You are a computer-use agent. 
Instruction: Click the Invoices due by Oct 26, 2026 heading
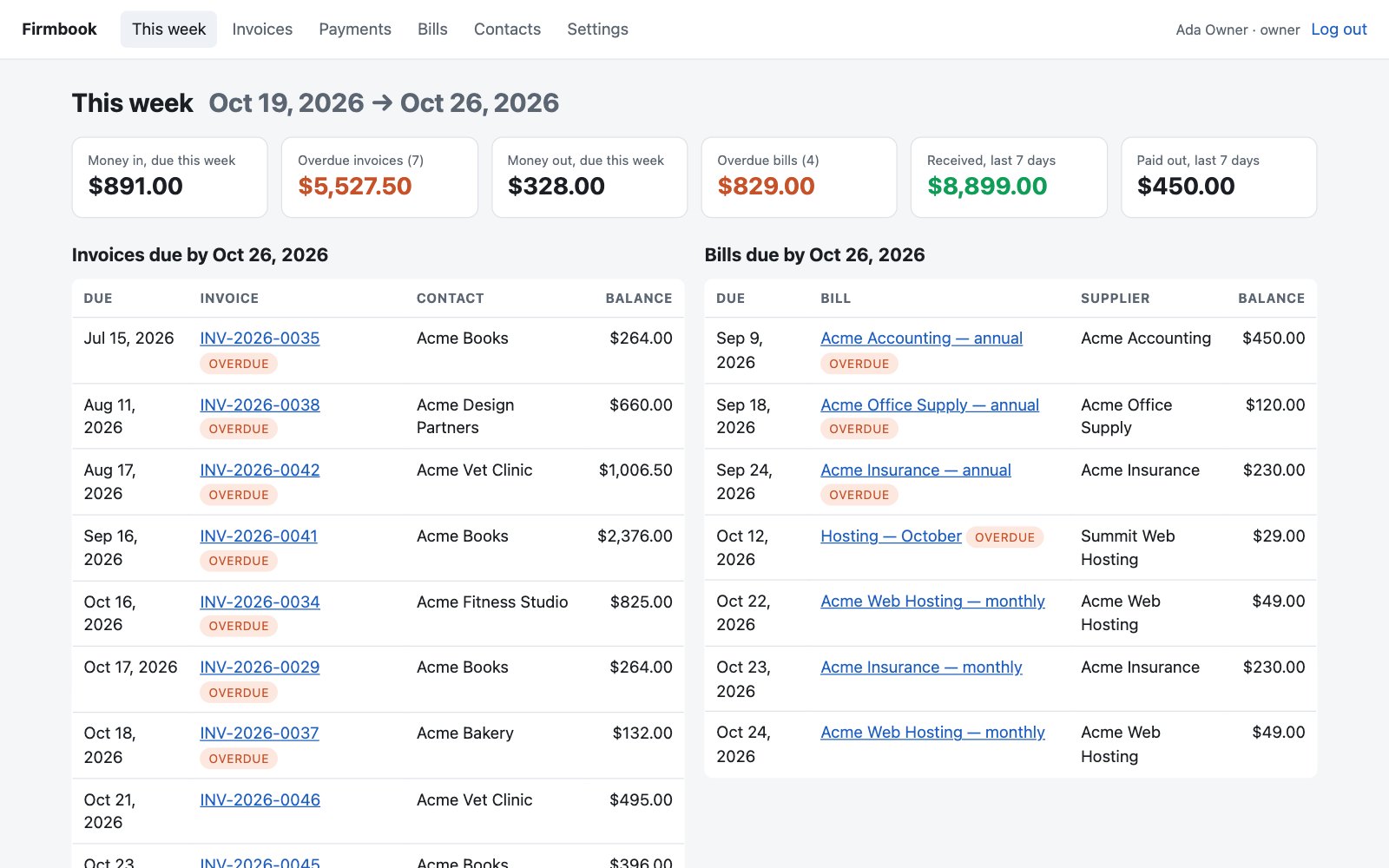(x=200, y=255)
